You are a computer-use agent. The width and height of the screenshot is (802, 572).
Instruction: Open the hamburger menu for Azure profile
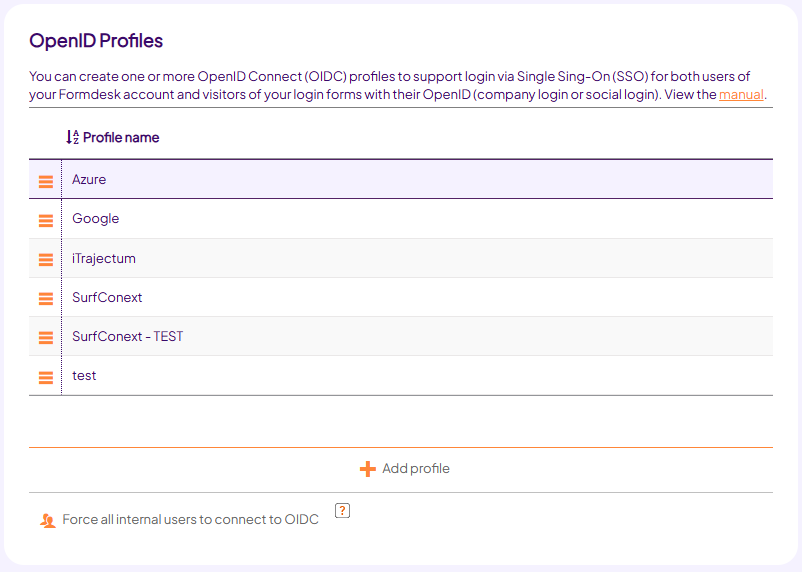point(46,181)
